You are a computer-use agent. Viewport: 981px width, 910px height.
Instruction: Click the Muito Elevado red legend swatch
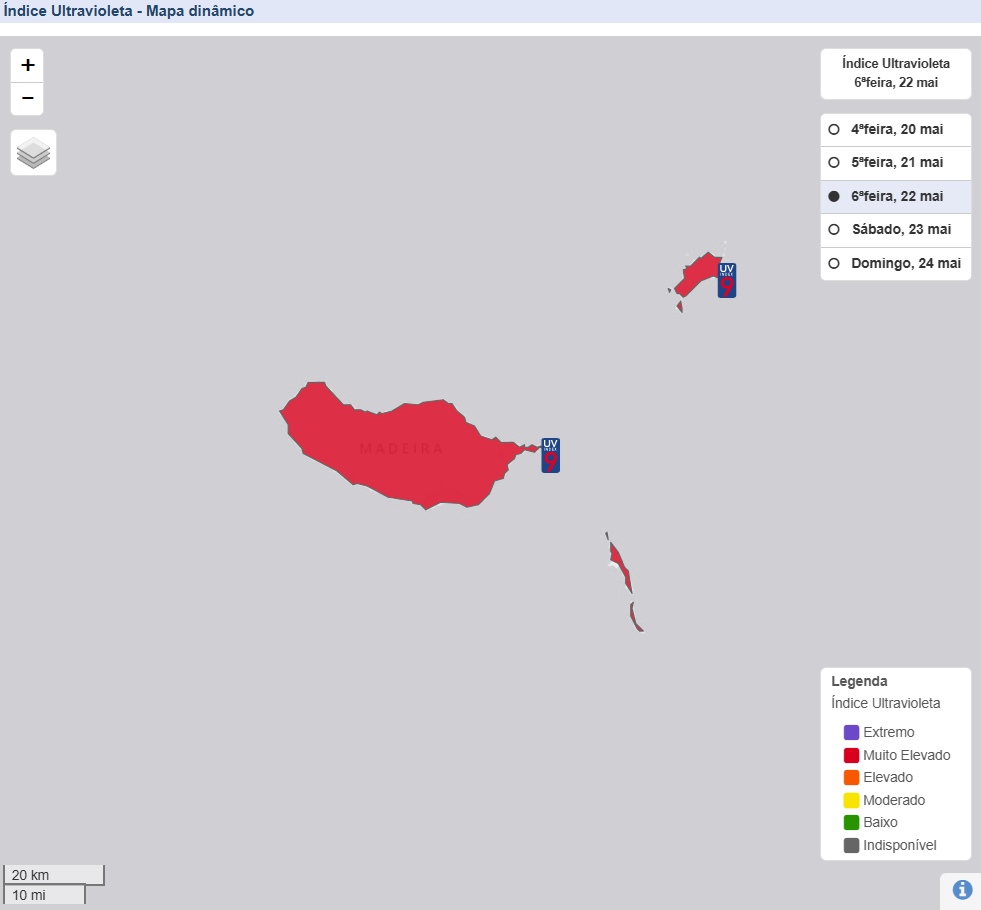click(851, 755)
